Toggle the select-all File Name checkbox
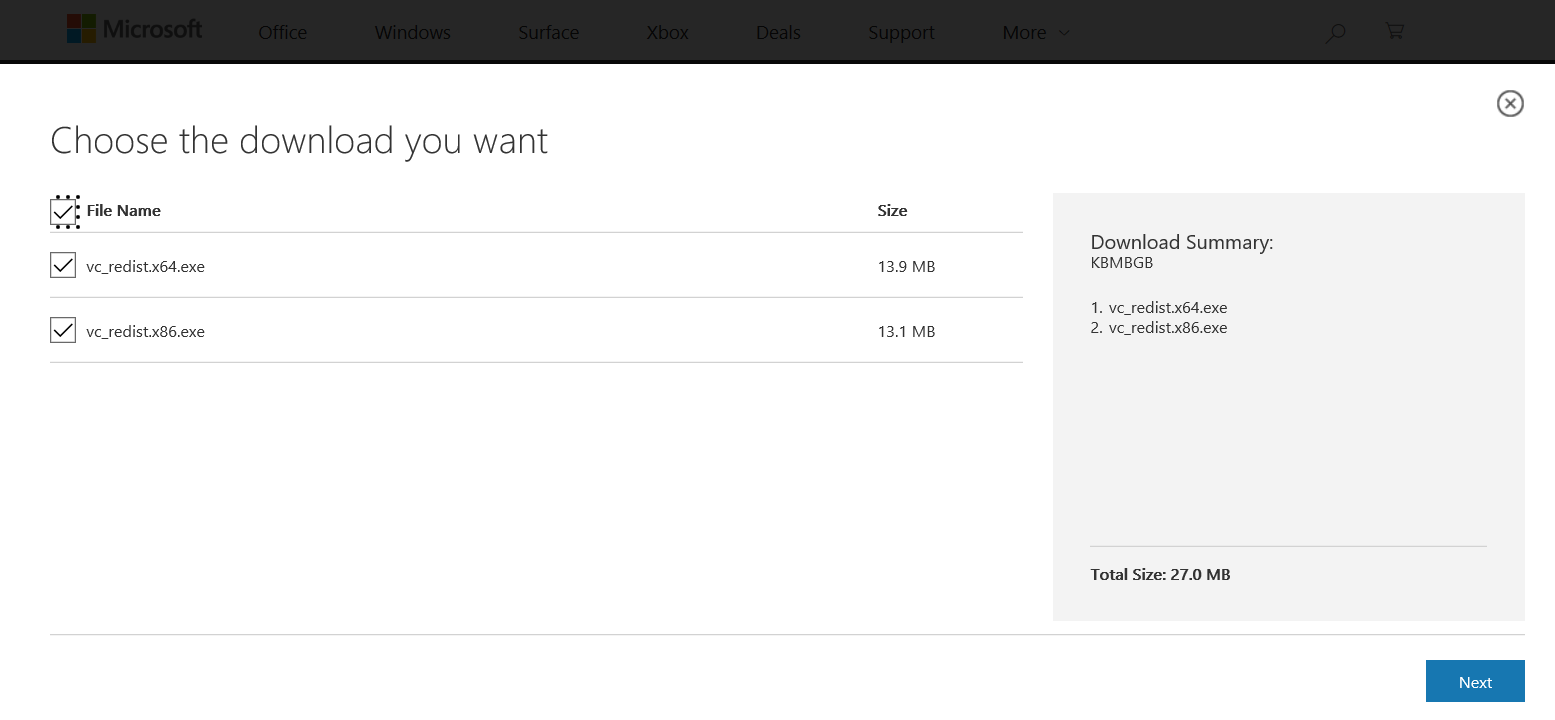The image size is (1555, 720). coord(63,211)
